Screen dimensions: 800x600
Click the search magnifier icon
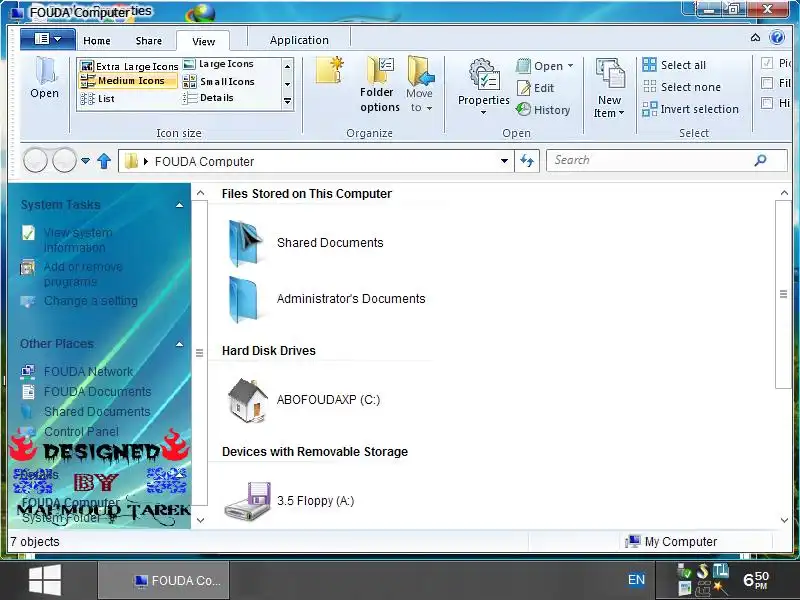pyautogui.click(x=760, y=160)
